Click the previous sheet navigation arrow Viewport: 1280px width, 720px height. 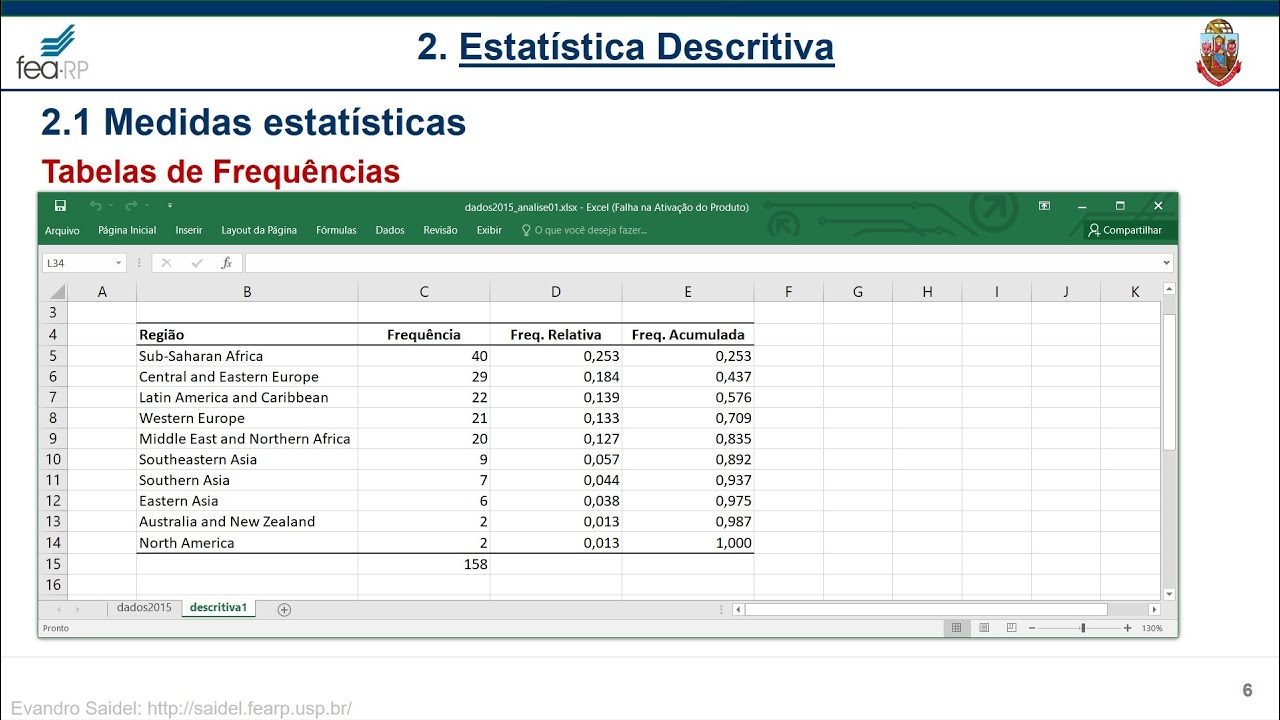tap(59, 609)
